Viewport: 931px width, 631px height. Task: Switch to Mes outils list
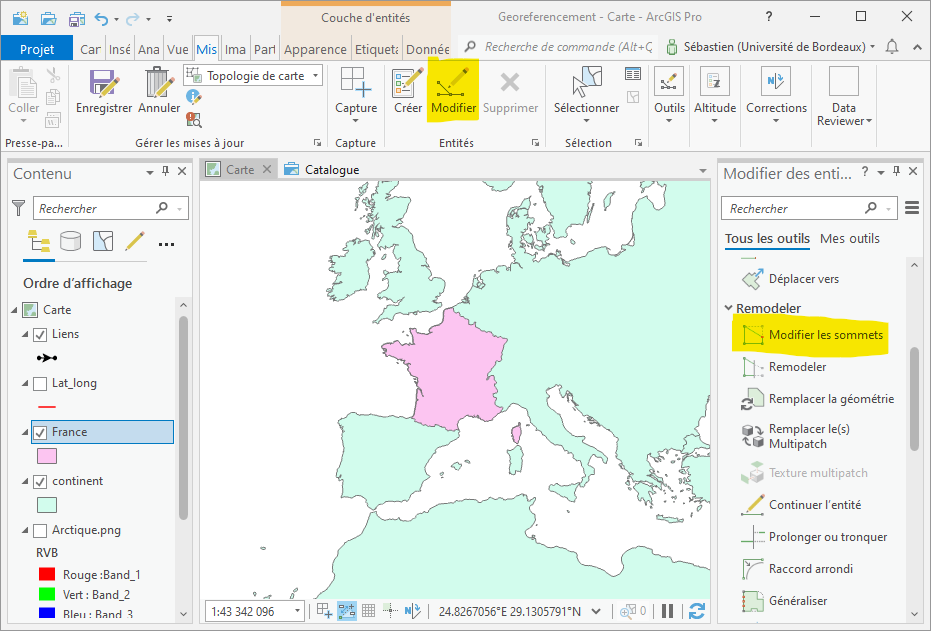click(849, 238)
